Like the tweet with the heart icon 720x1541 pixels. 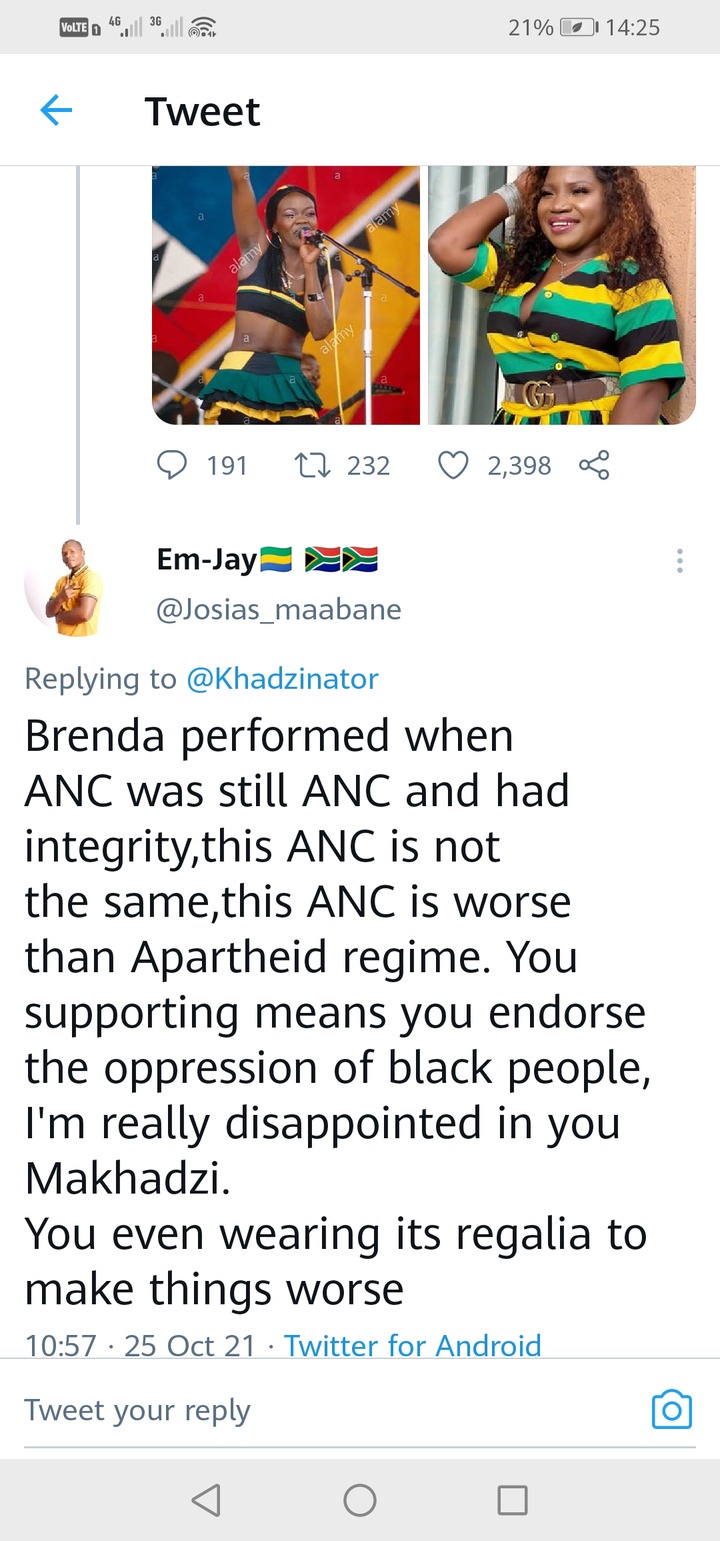coord(453,465)
